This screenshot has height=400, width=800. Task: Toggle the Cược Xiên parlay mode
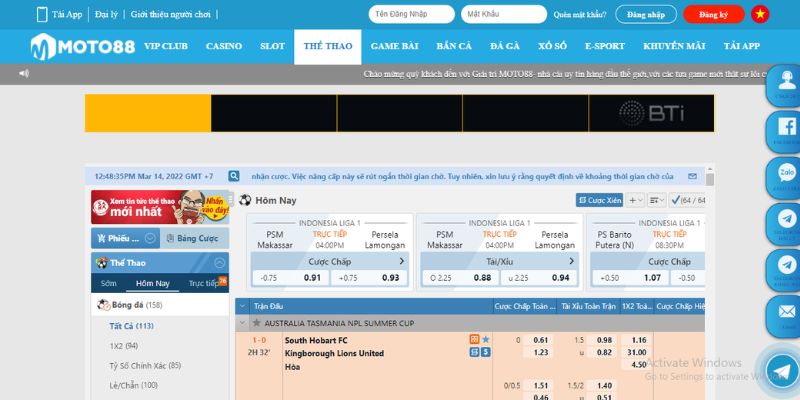click(599, 201)
